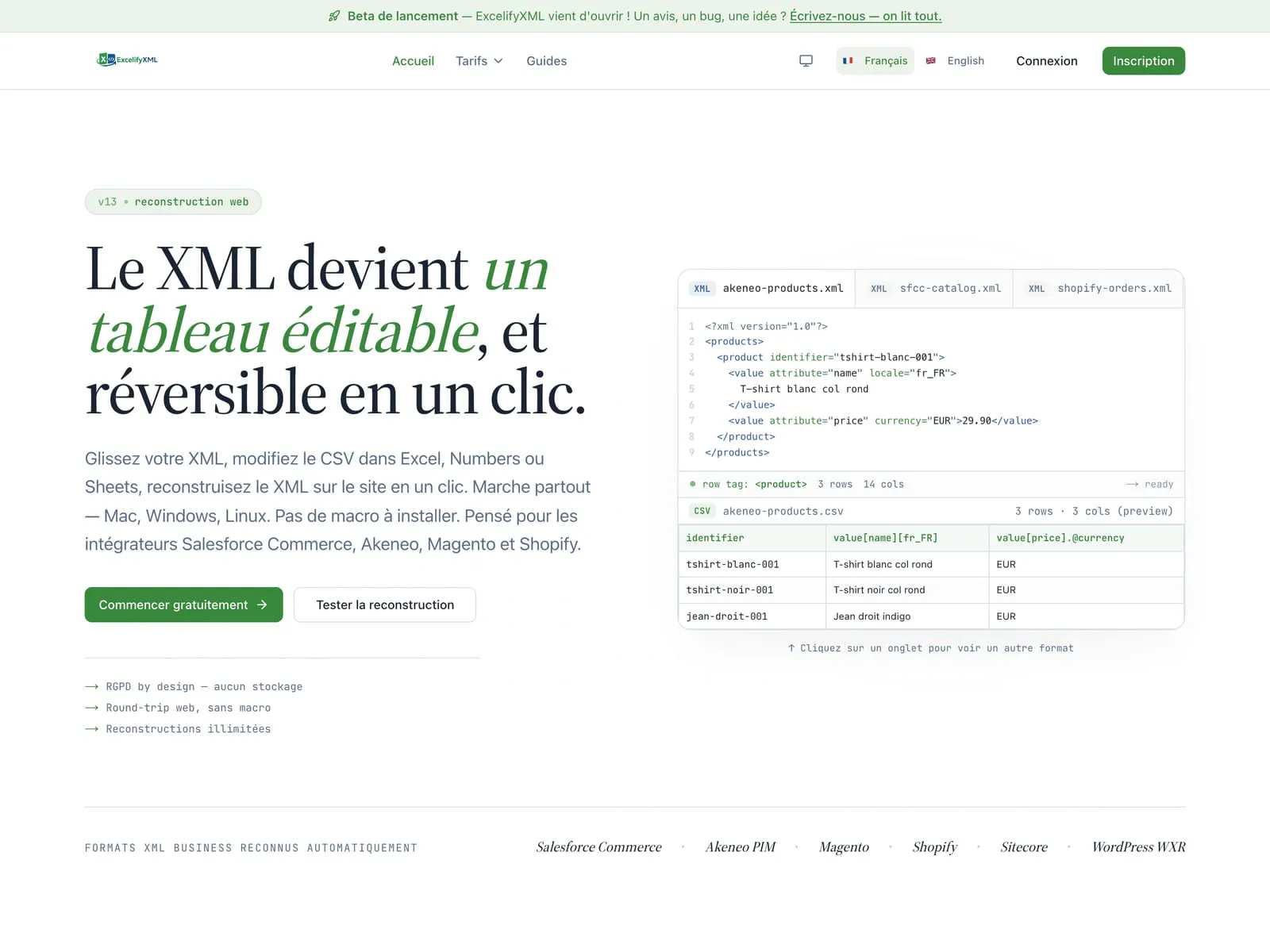Click the ExcelifyXML logo

[127, 59]
